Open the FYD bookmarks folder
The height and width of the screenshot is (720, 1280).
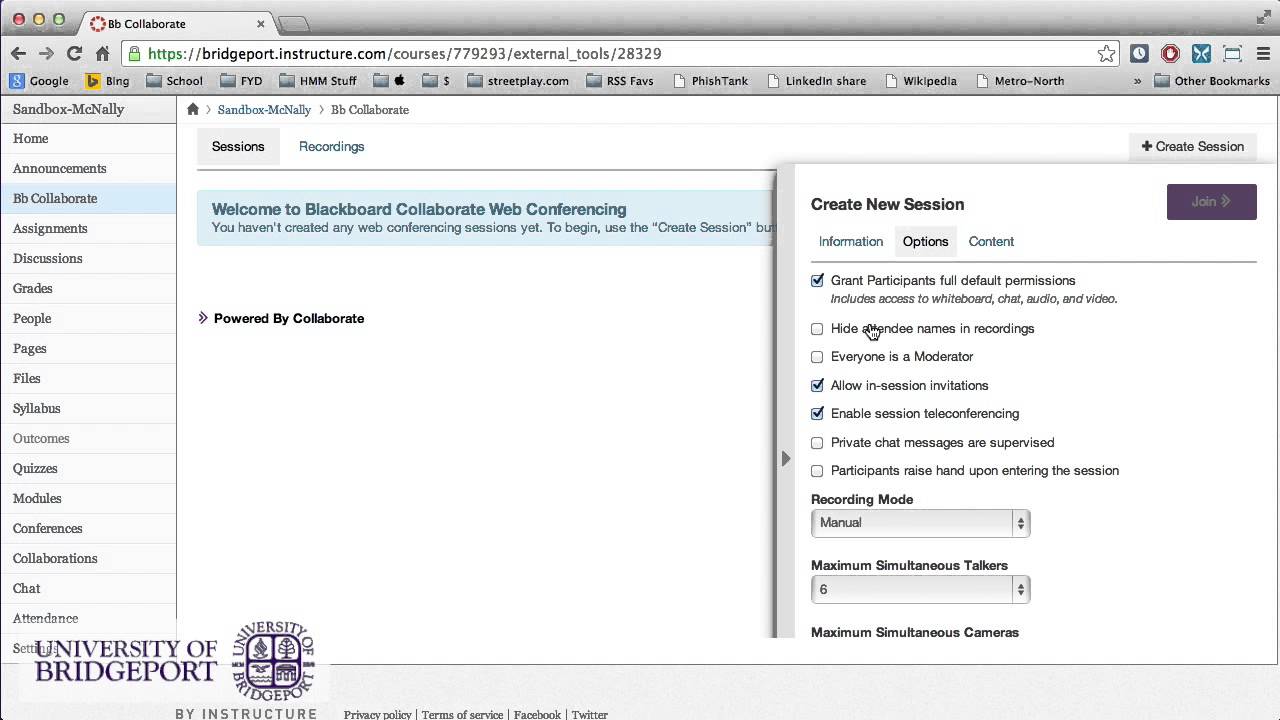click(241, 81)
